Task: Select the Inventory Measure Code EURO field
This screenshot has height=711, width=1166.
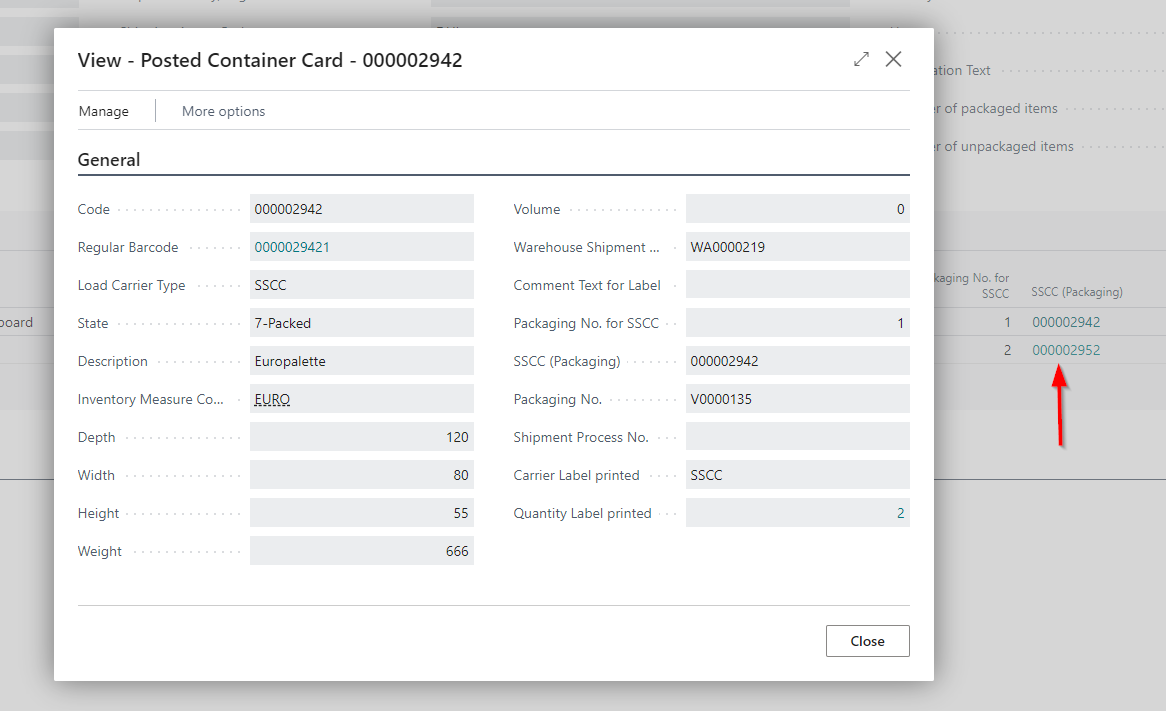Action: (361, 399)
